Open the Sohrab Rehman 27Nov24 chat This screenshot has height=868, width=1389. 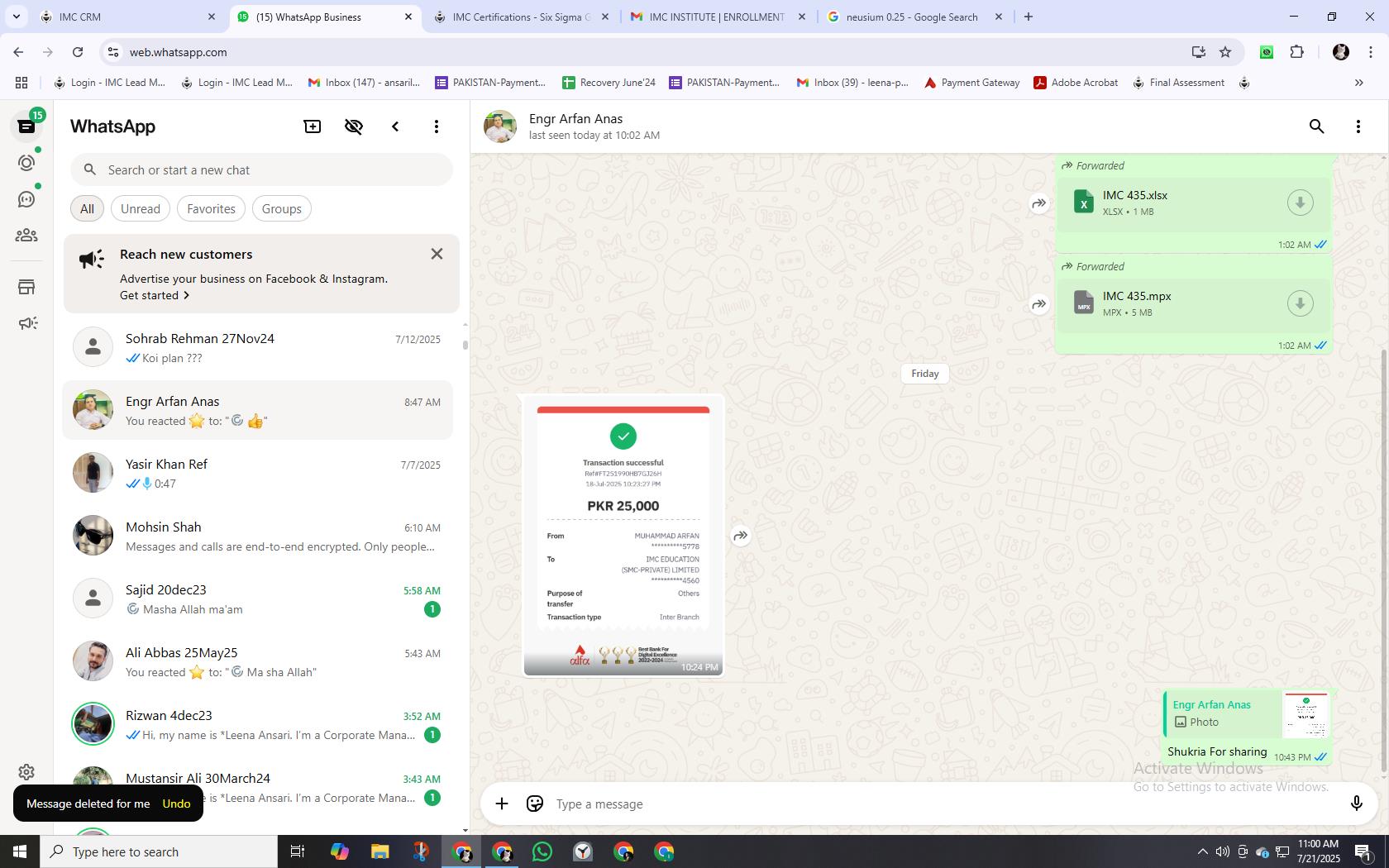tap(258, 348)
